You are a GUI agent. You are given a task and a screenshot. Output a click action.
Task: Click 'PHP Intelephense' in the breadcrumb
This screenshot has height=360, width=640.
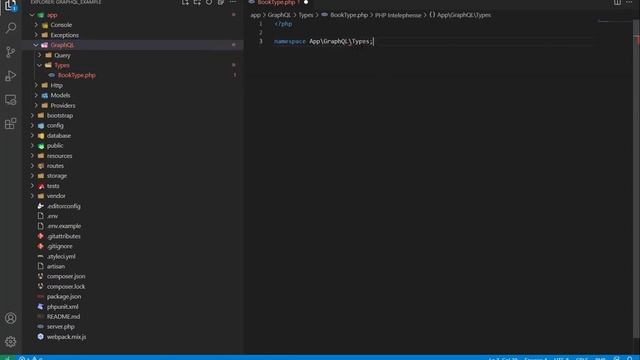click(398, 15)
